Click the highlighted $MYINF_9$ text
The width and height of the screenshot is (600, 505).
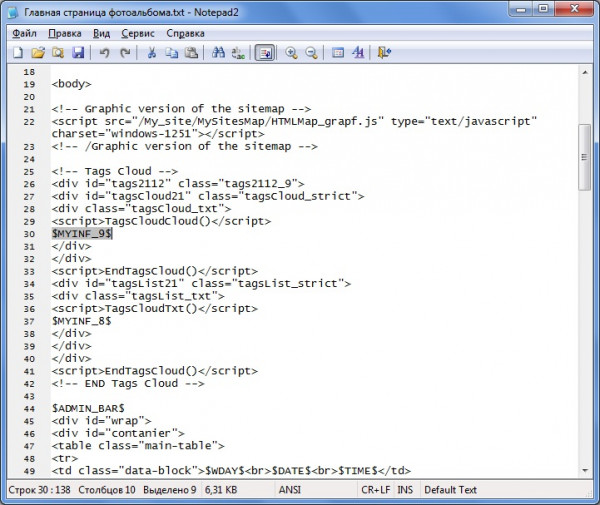click(x=82, y=233)
